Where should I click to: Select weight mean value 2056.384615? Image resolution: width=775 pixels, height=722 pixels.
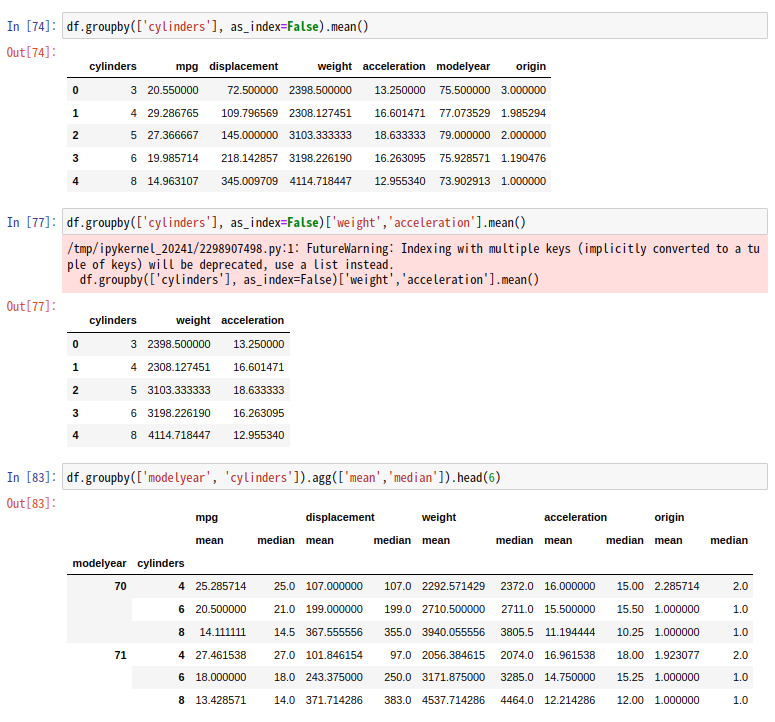453,655
